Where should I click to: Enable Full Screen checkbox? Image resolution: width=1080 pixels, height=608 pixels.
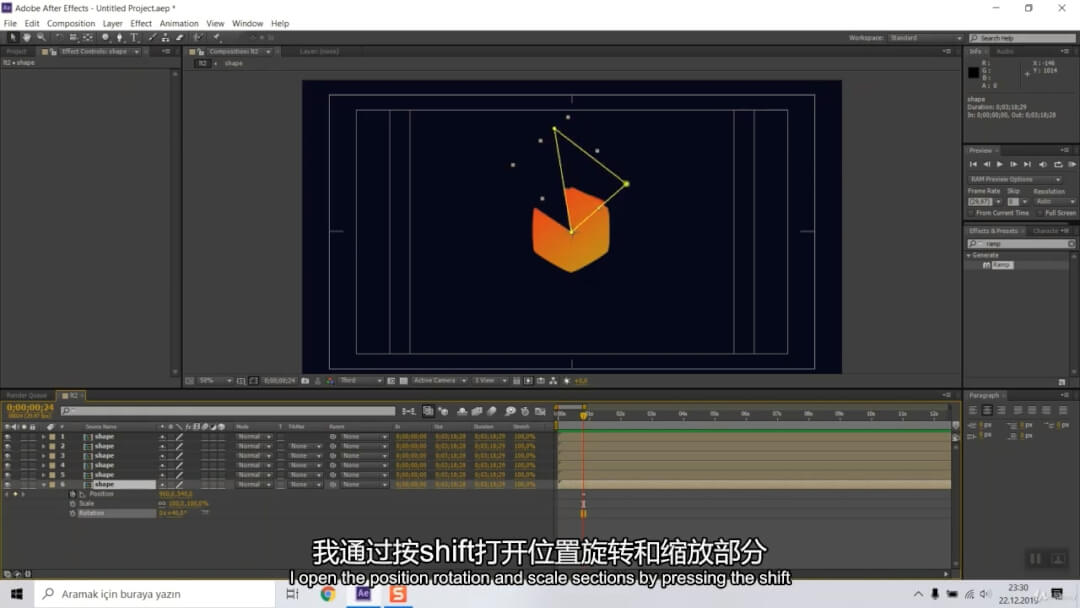pyautogui.click(x=1041, y=213)
